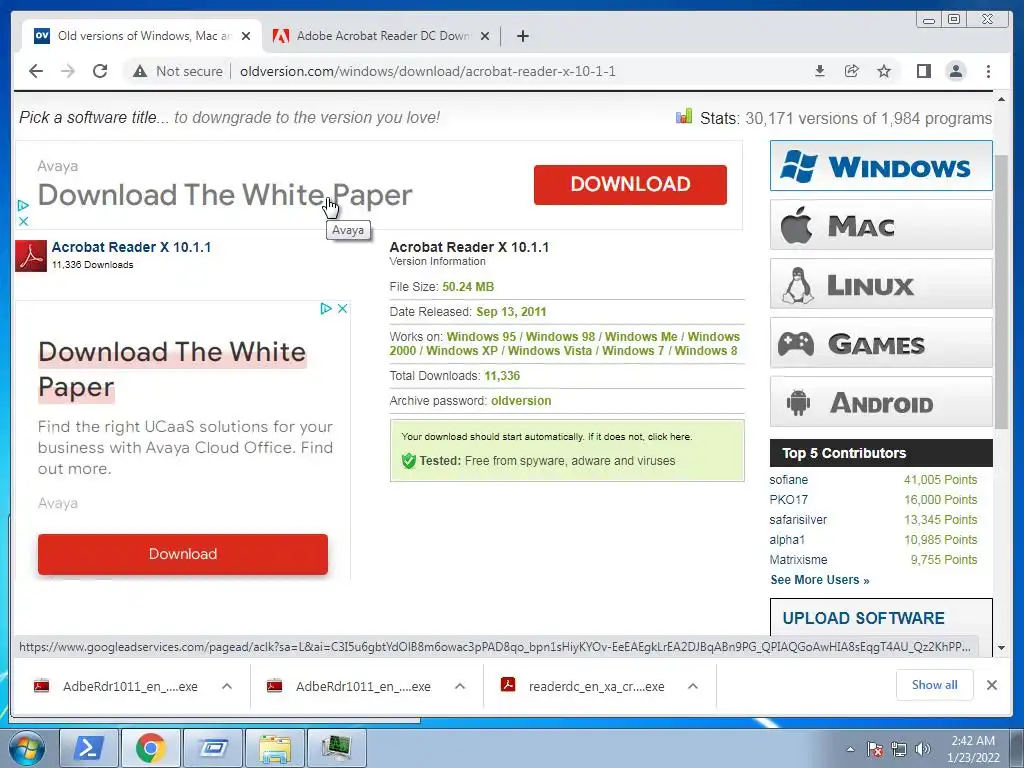This screenshot has width=1024, height=768.
Task: Click the red DOWNLOAD banner button
Action: [x=630, y=184]
